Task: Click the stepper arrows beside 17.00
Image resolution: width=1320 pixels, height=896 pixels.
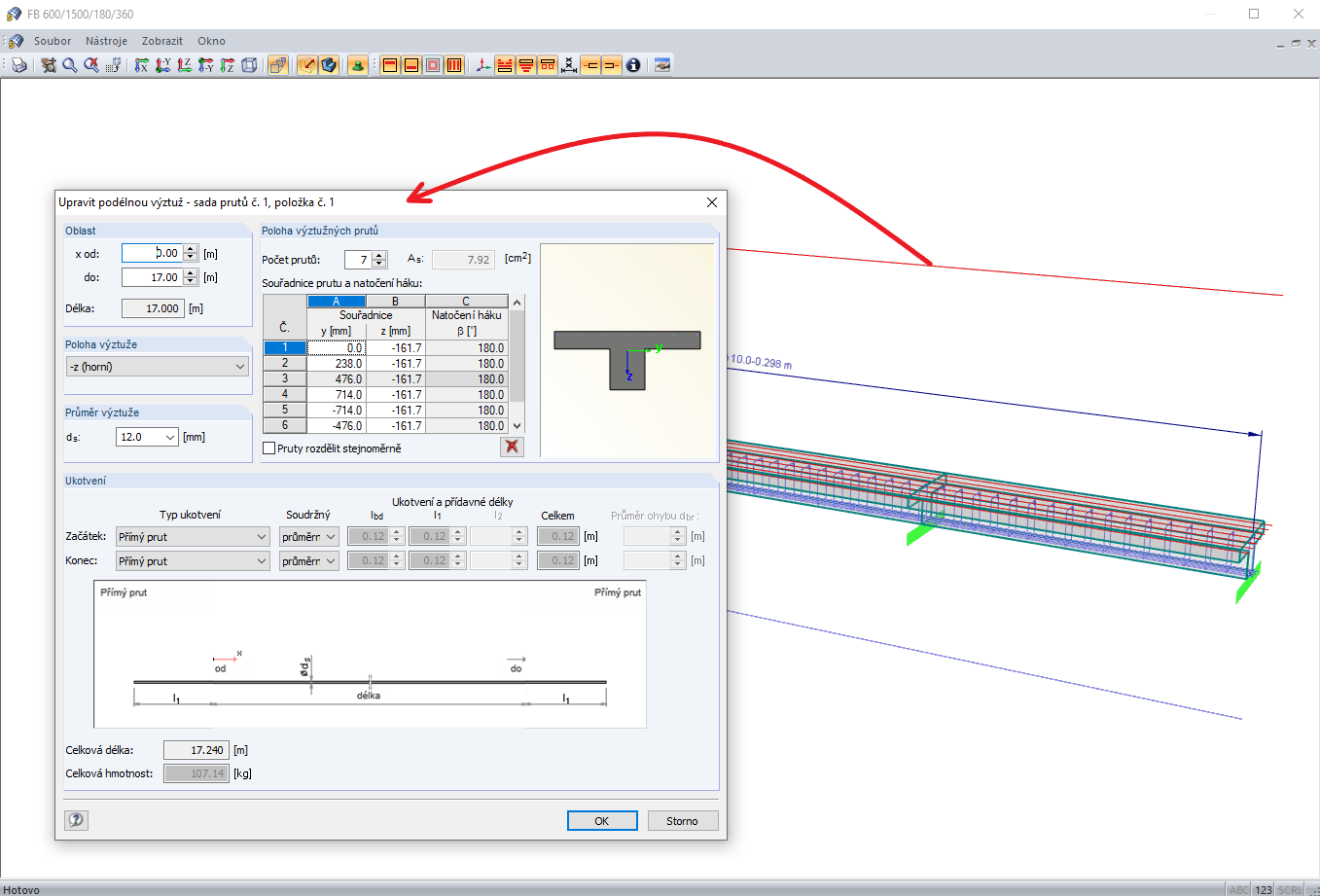Action: click(x=191, y=277)
